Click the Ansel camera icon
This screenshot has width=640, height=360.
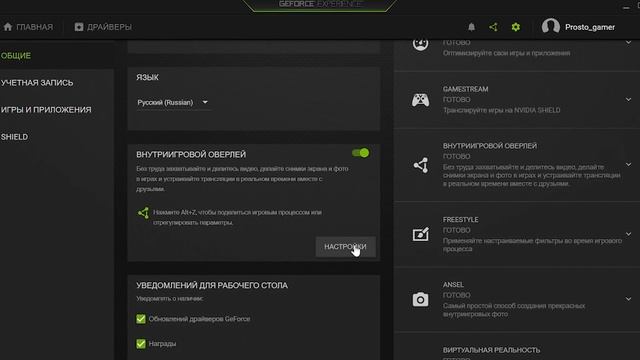point(420,299)
